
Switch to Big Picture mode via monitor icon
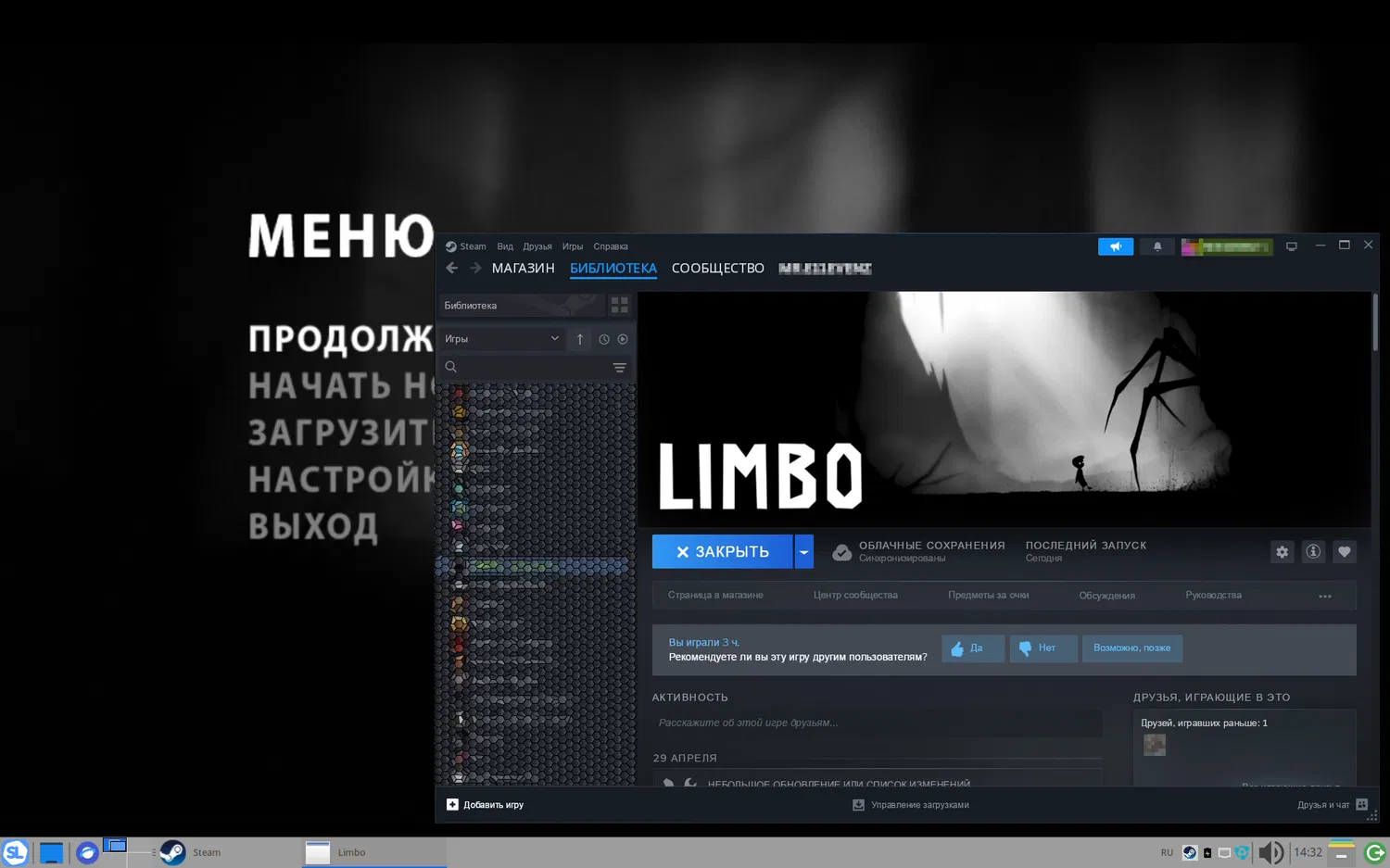pos(1292,246)
